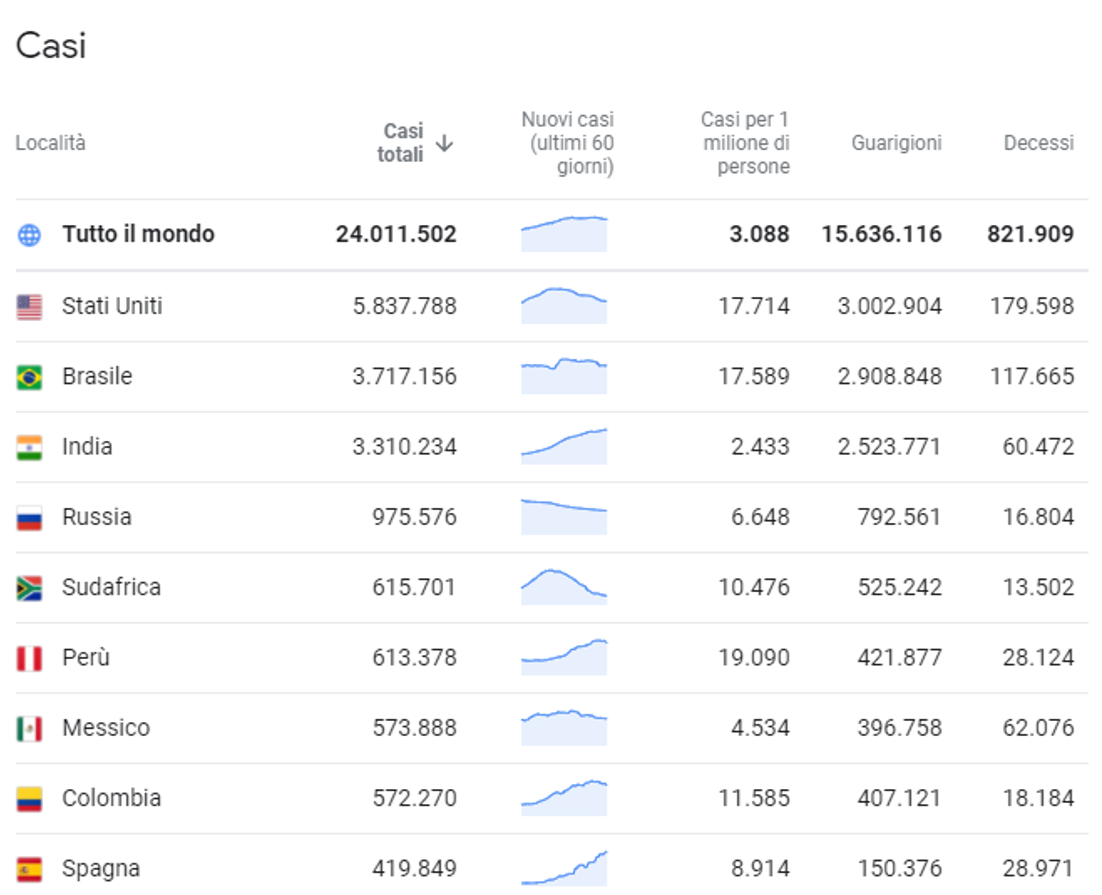Click the India new-cases trend chart

(564, 446)
